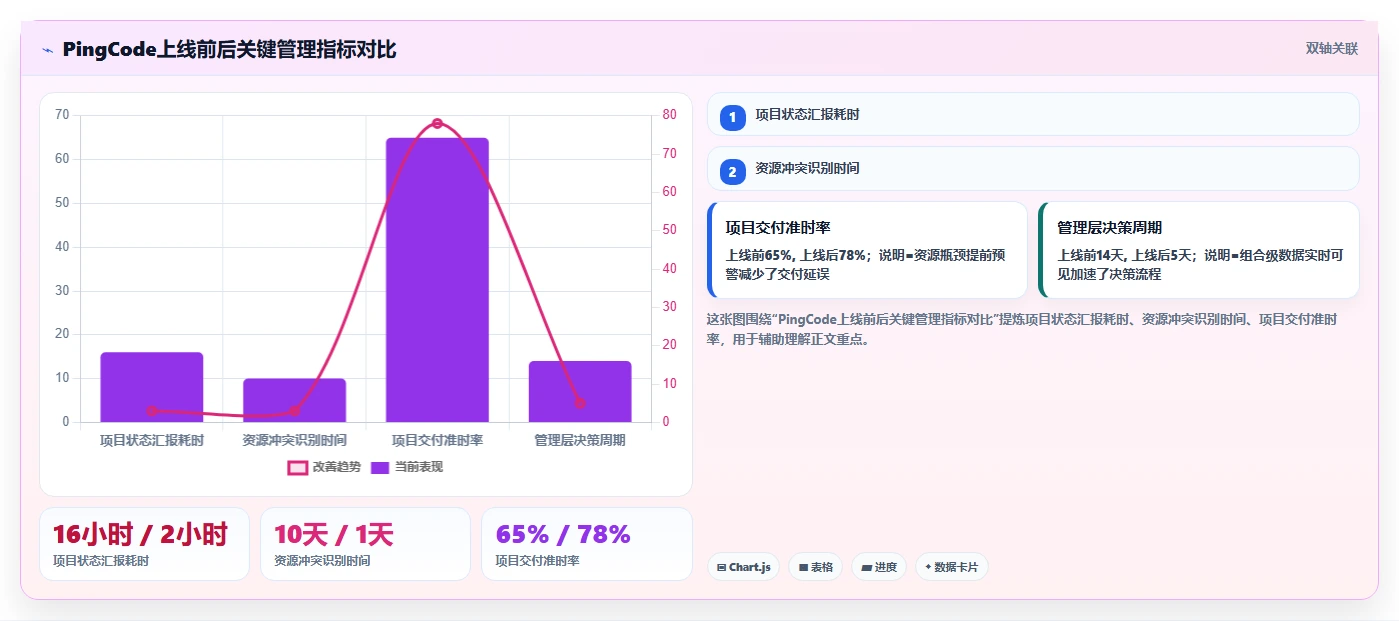The image size is (1399, 621).
Task: Click the x-axis label 管理层决策周期
Action: (580, 440)
